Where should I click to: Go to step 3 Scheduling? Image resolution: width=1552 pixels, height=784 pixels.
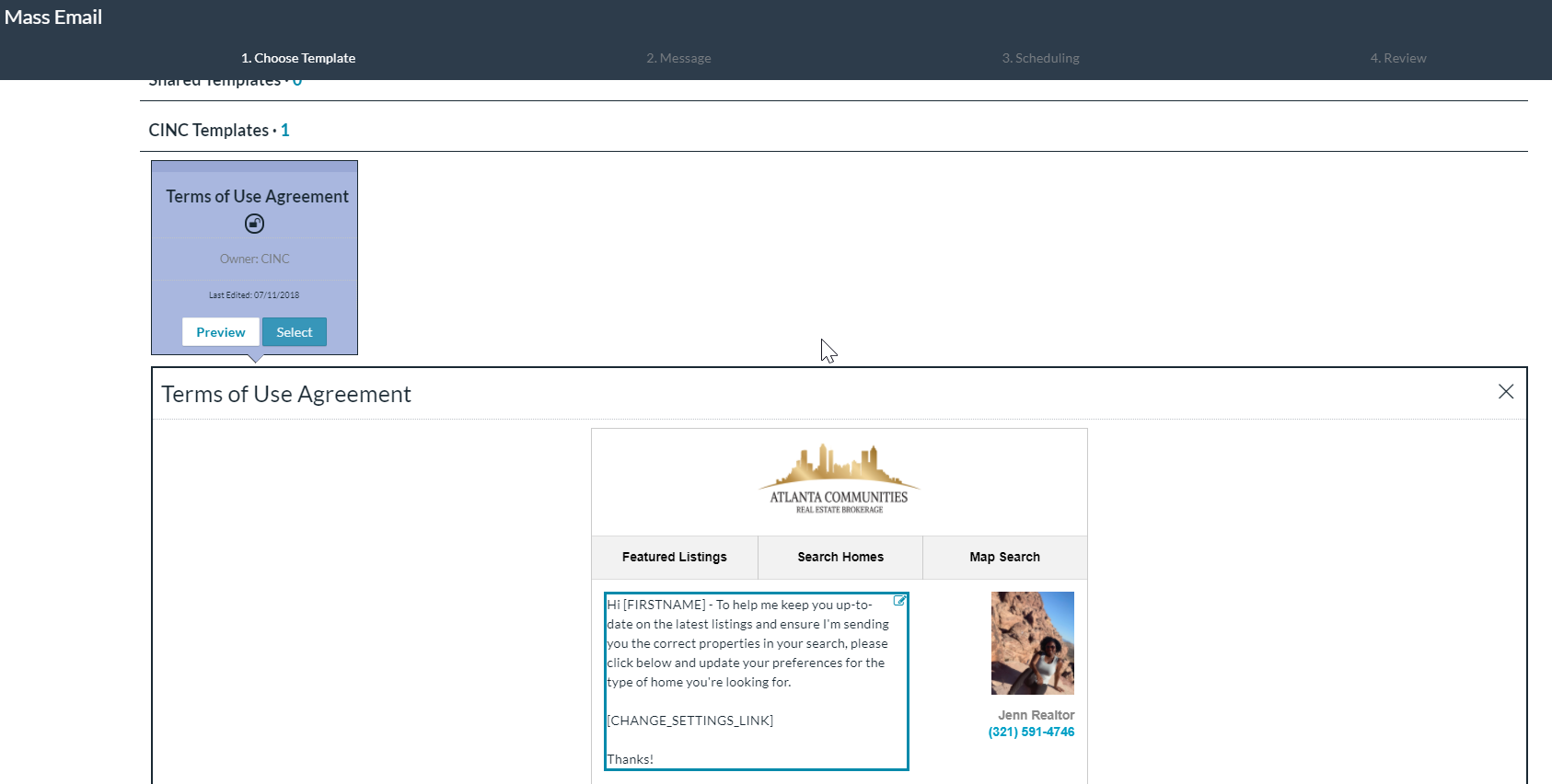coord(1040,58)
